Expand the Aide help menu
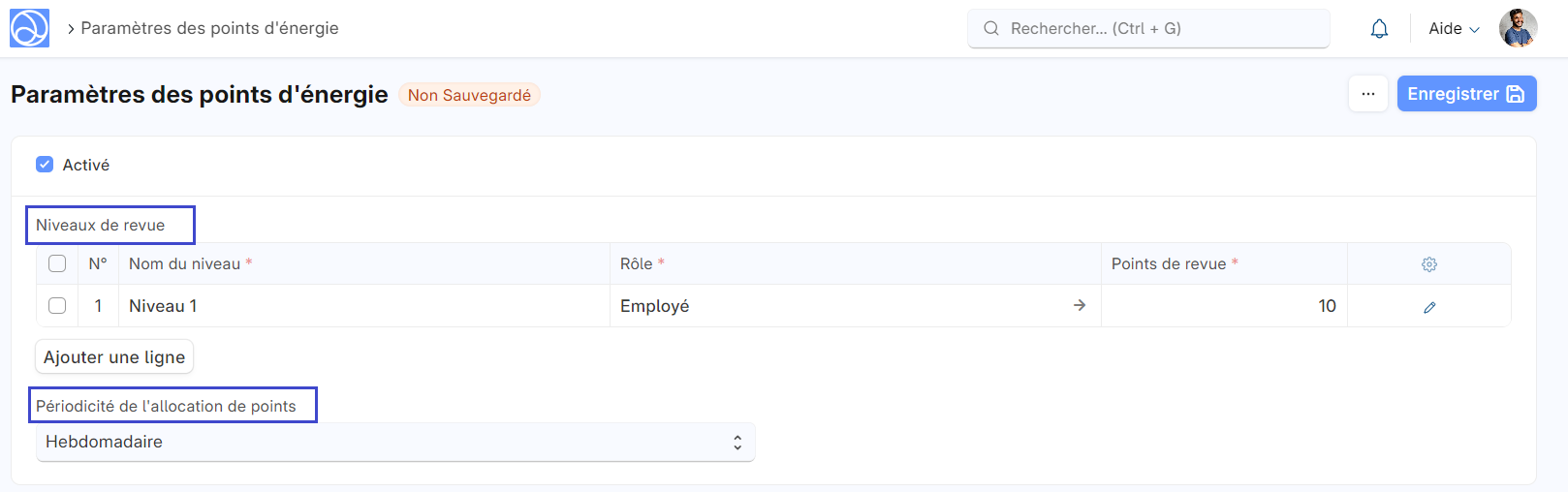Image resolution: width=1568 pixels, height=492 pixels. (1454, 29)
